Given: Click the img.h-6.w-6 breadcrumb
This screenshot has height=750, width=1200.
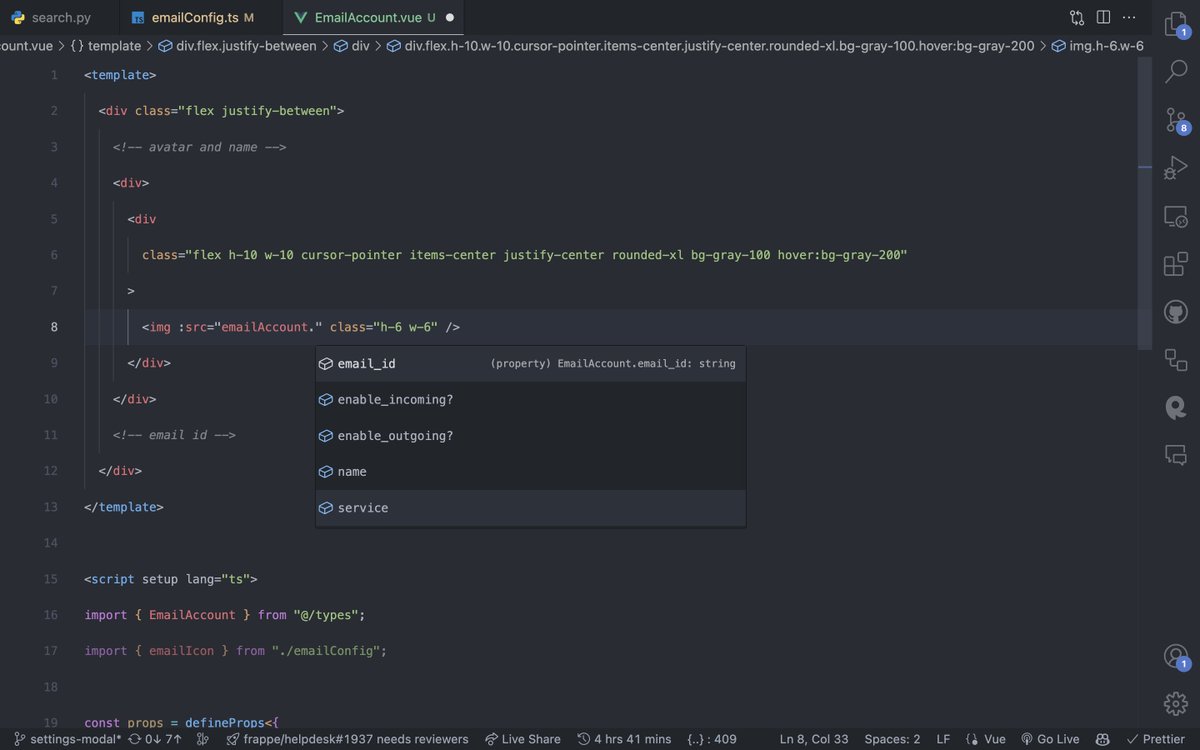Looking at the screenshot, I should [x=1097, y=46].
